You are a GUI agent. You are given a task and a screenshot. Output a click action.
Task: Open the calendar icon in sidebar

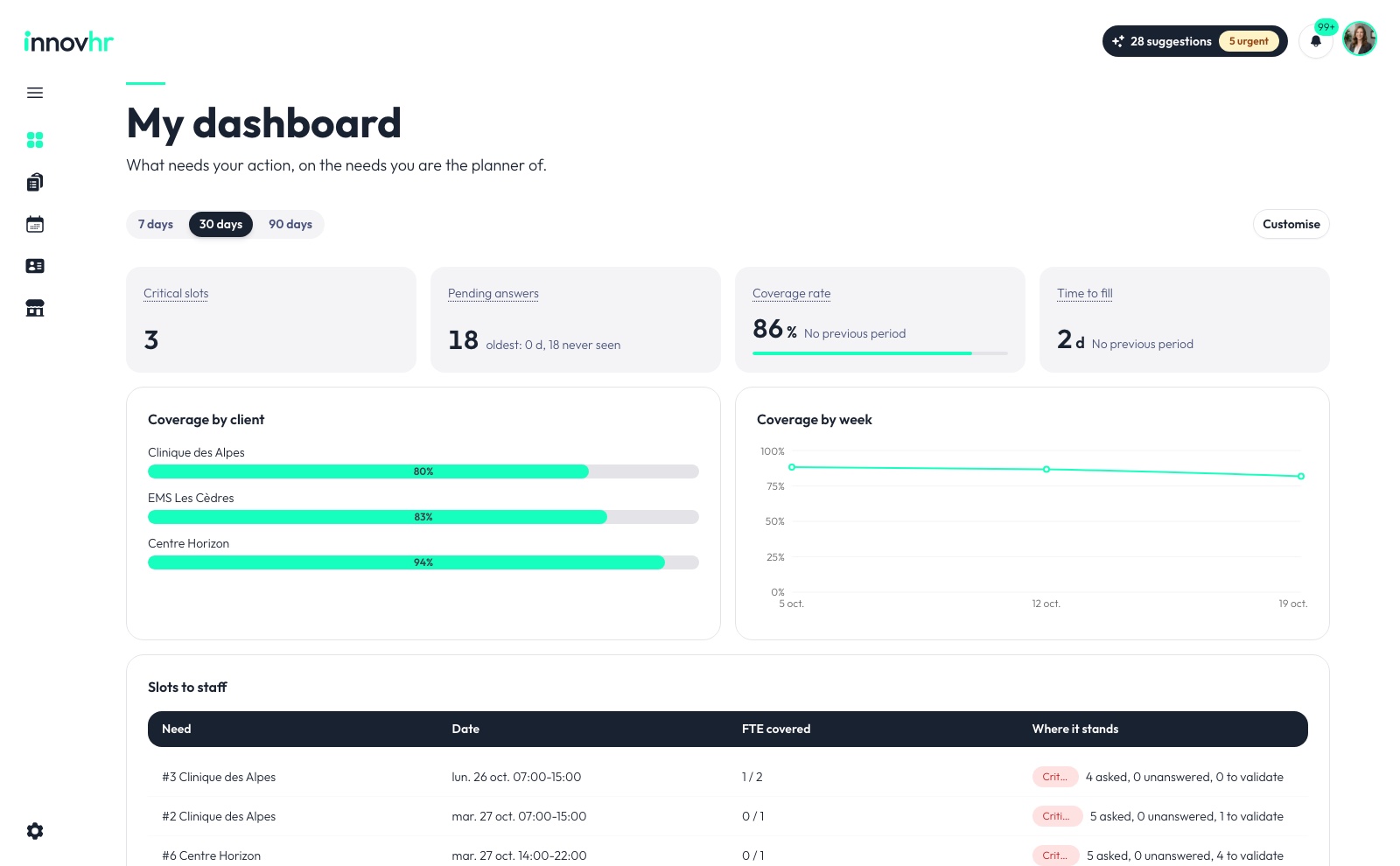point(35,224)
